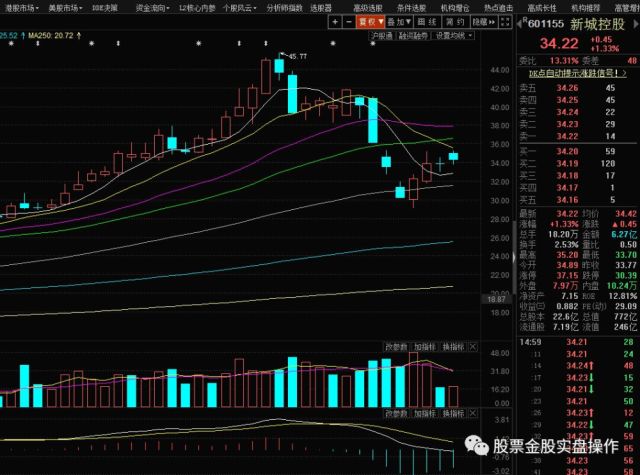Open the 复权 adjustment dropdown
The width and height of the screenshot is (640, 475).
(x=370, y=22)
